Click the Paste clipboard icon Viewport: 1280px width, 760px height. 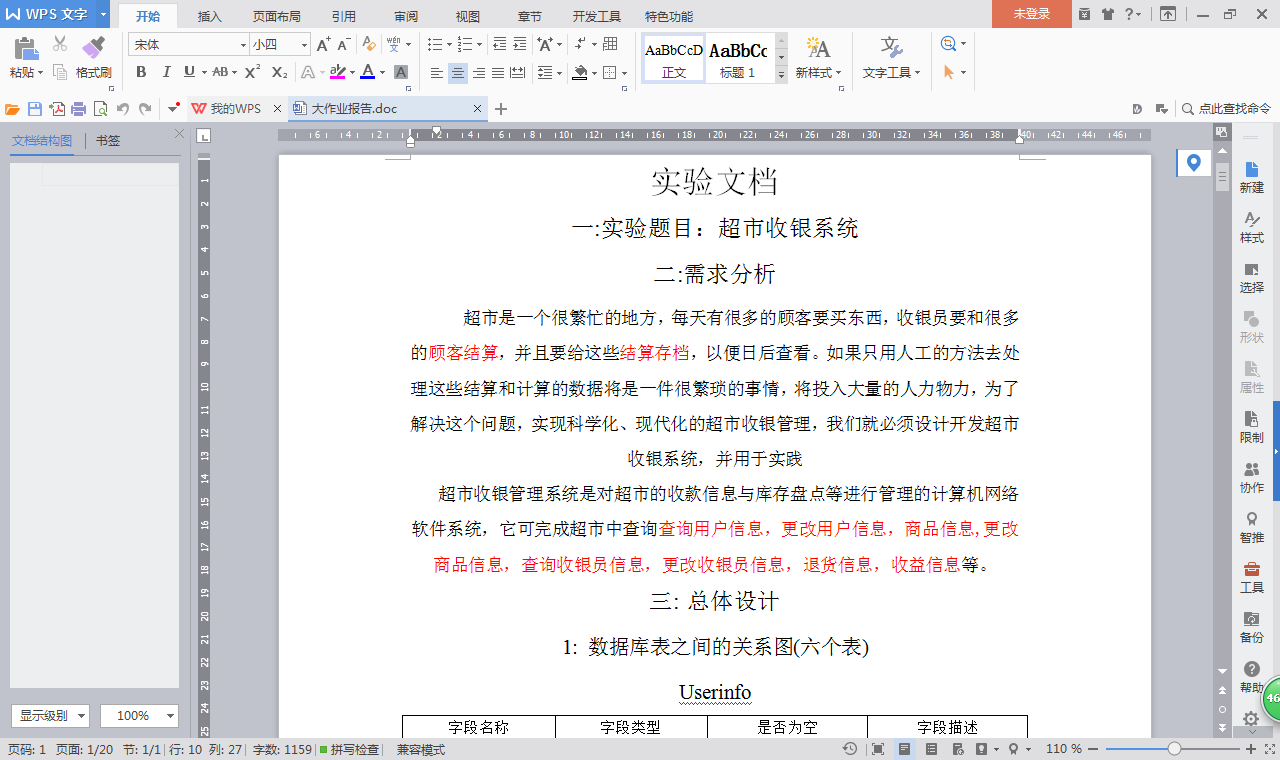pos(26,48)
